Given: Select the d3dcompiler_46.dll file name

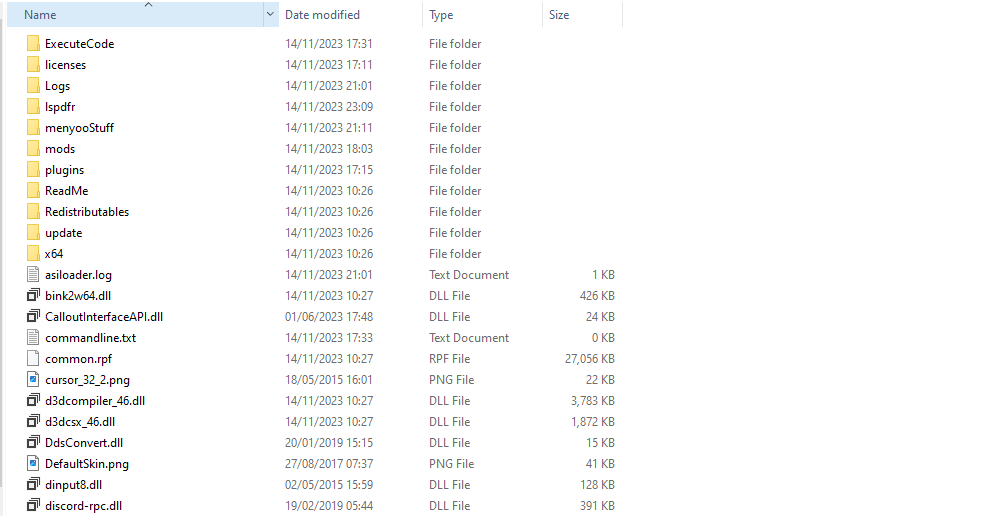Looking at the screenshot, I should tap(95, 401).
